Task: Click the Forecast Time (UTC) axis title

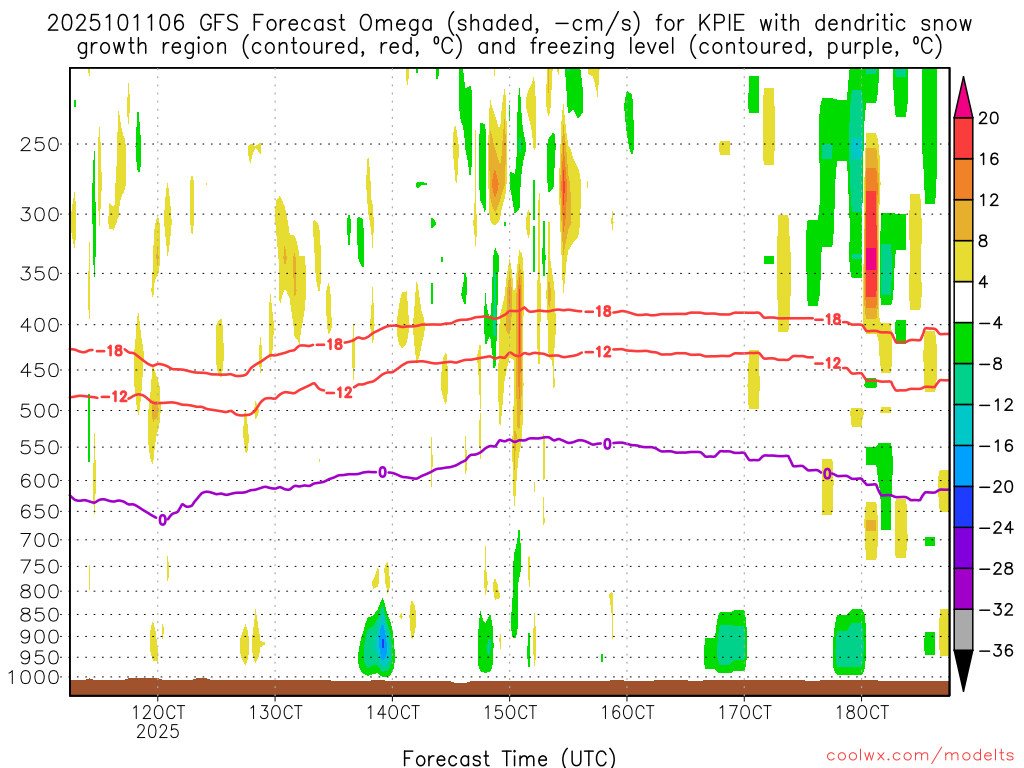Action: click(509, 758)
